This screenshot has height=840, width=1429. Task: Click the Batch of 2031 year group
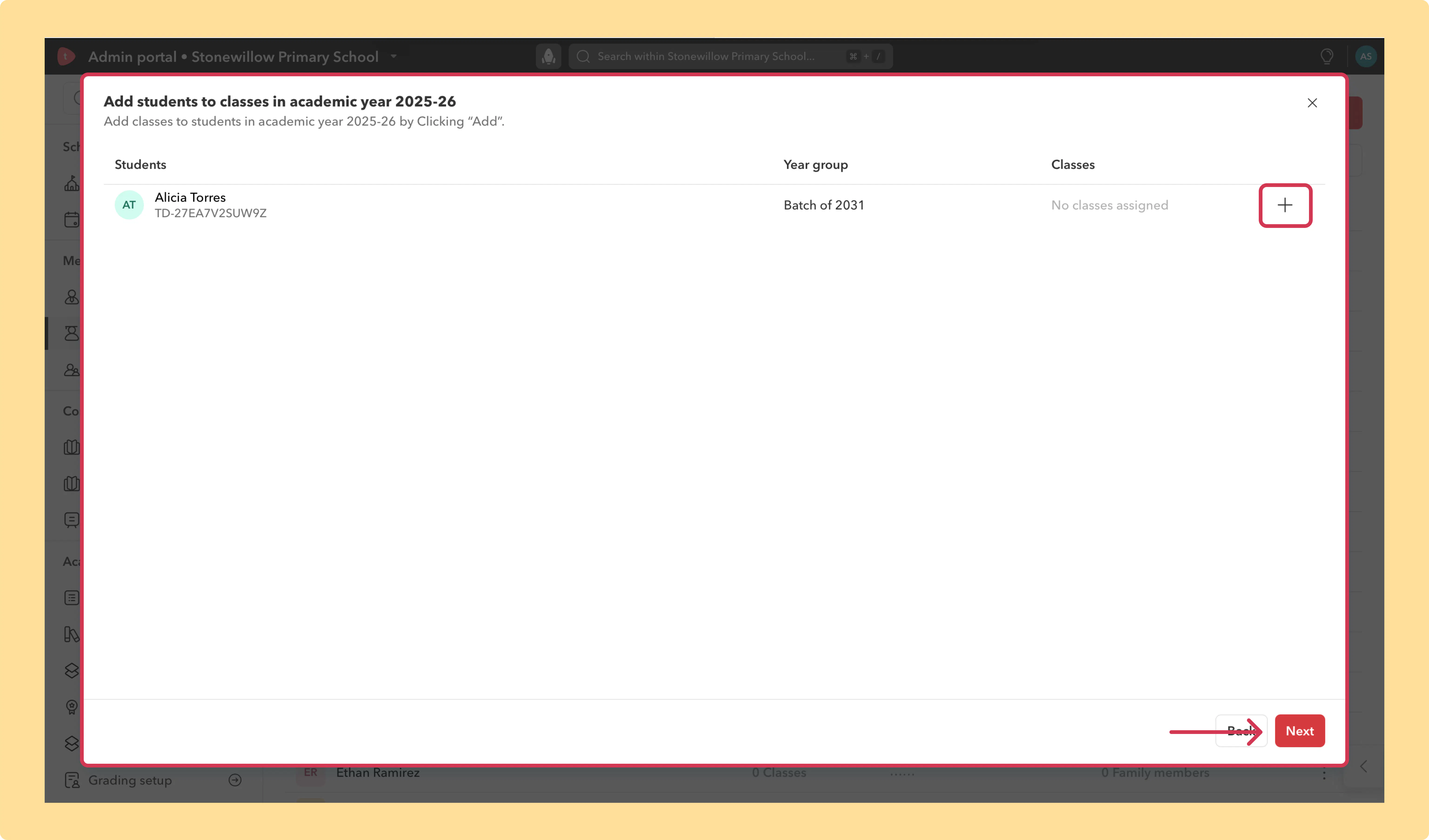point(824,205)
